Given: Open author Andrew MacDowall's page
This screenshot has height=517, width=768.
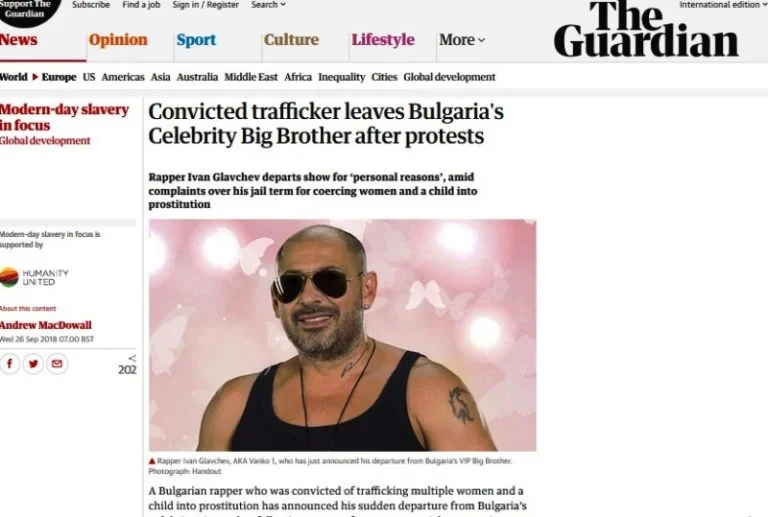Looking at the screenshot, I should [46, 325].
